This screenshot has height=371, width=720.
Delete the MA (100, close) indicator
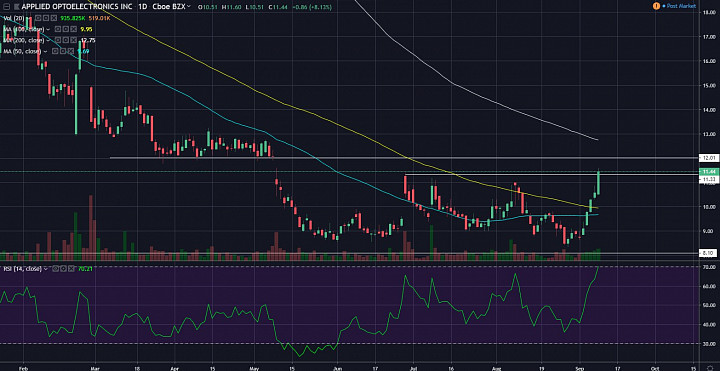(73, 29)
